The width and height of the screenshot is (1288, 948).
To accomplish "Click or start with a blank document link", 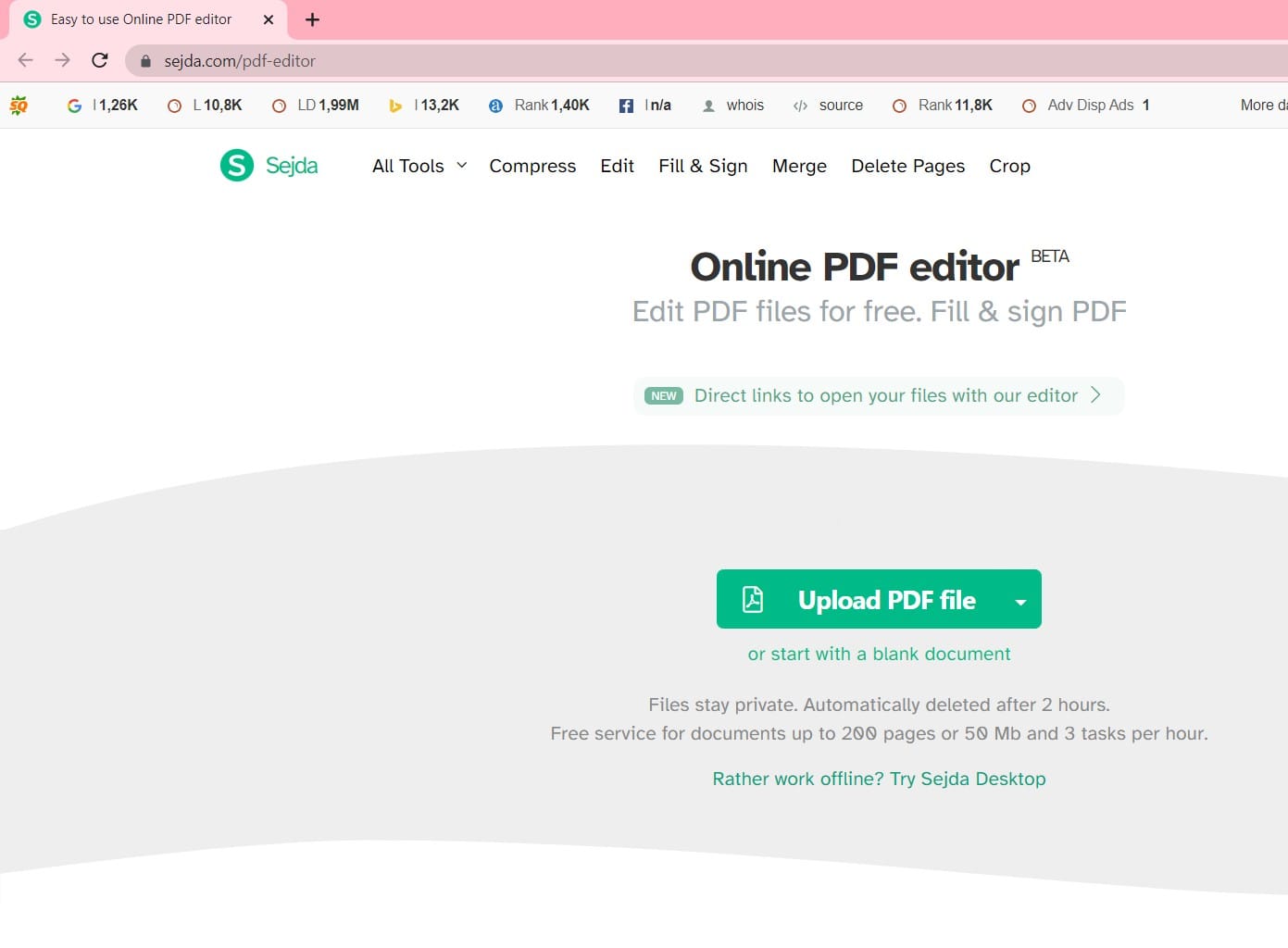I will [879, 654].
